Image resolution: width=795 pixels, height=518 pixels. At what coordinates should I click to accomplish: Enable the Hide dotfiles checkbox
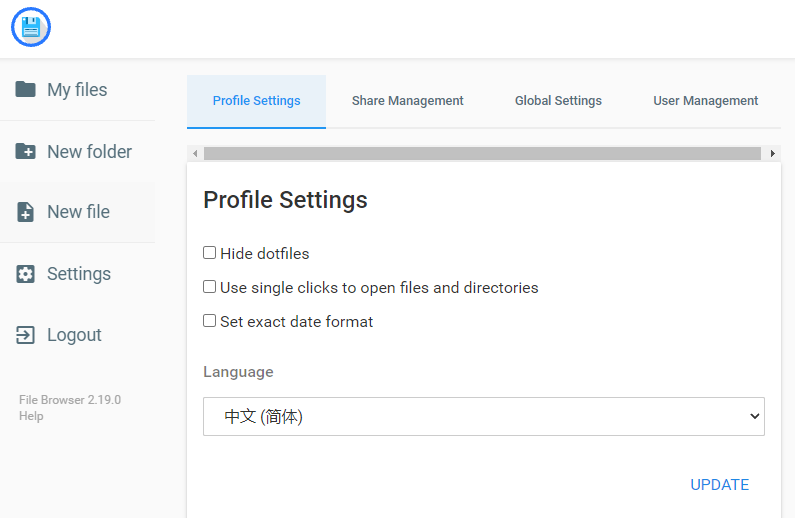(210, 253)
